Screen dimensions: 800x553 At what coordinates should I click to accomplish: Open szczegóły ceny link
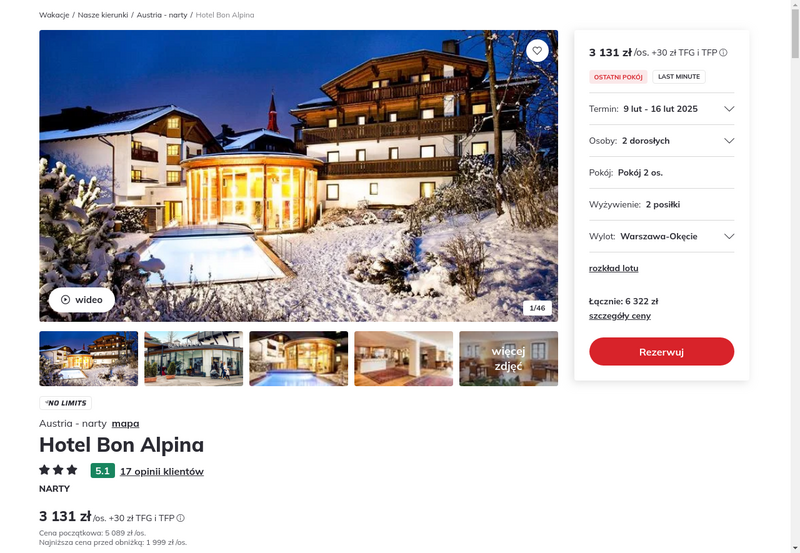pyautogui.click(x=619, y=316)
